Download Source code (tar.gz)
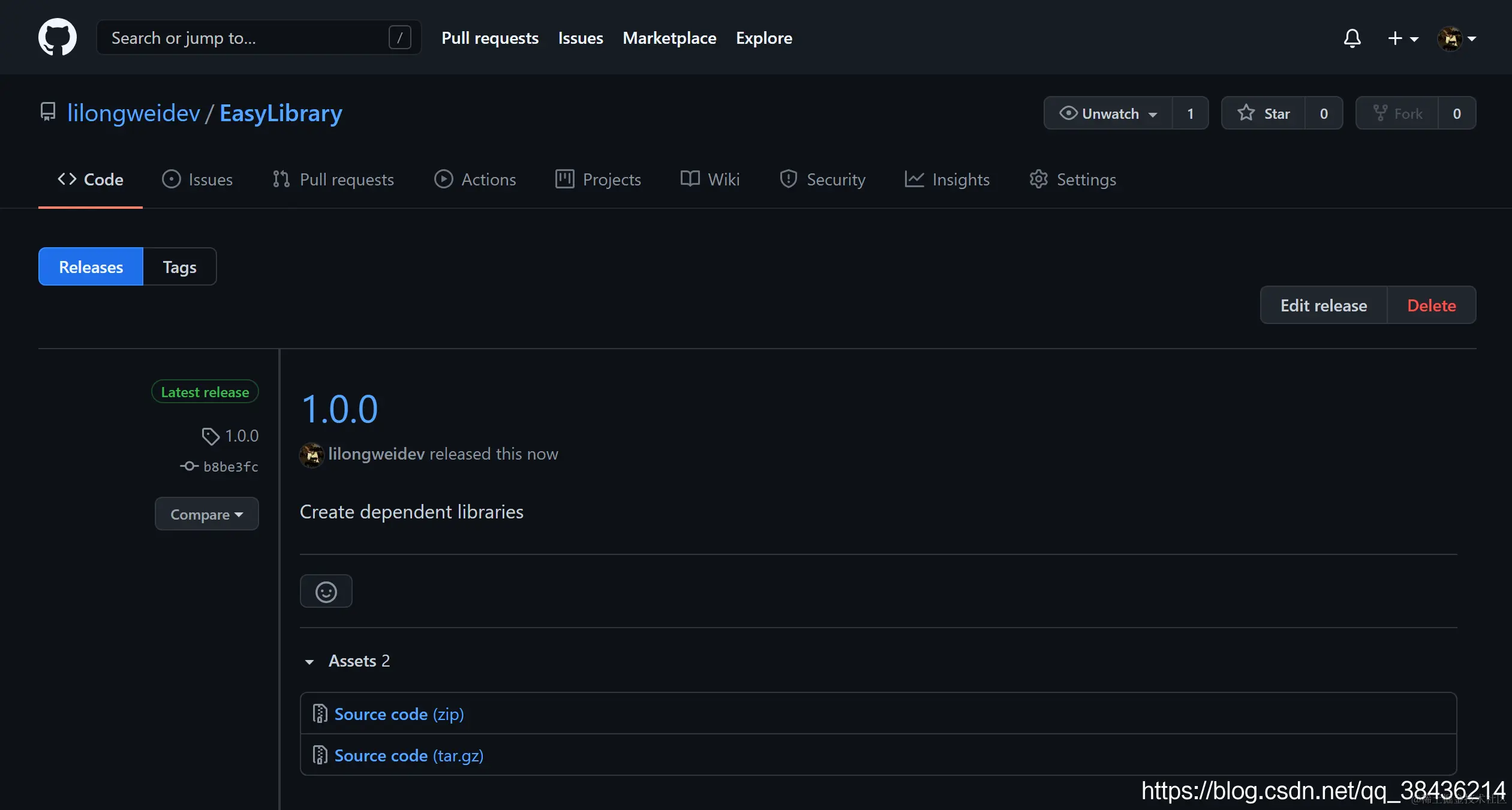 pyautogui.click(x=408, y=755)
